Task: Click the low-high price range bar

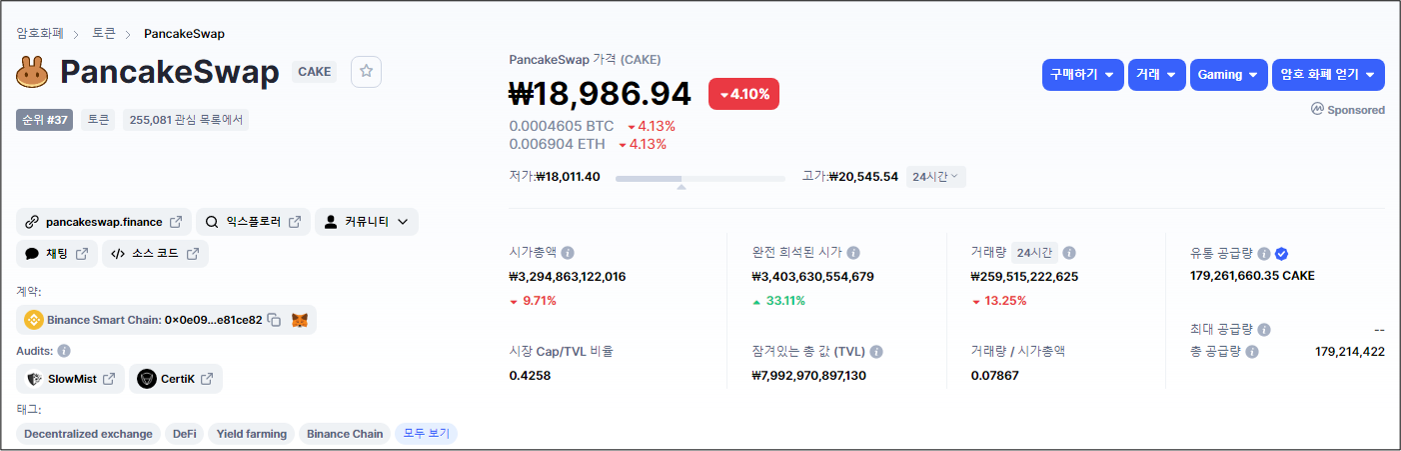Action: tap(700, 178)
